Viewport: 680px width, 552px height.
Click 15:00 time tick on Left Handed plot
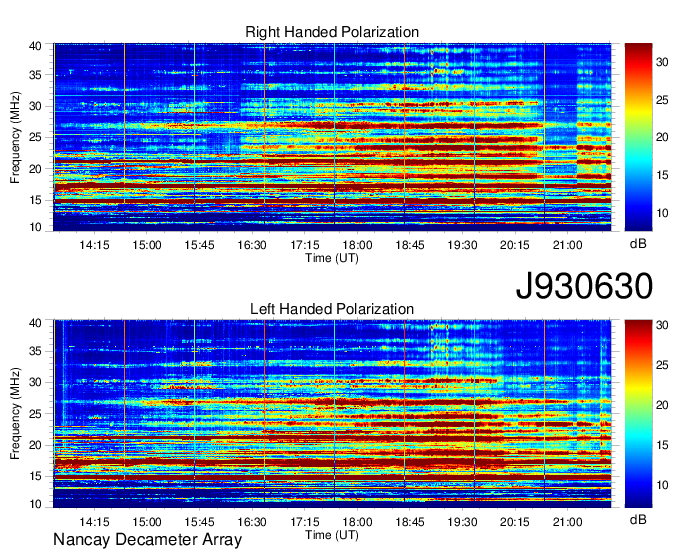coord(147,522)
